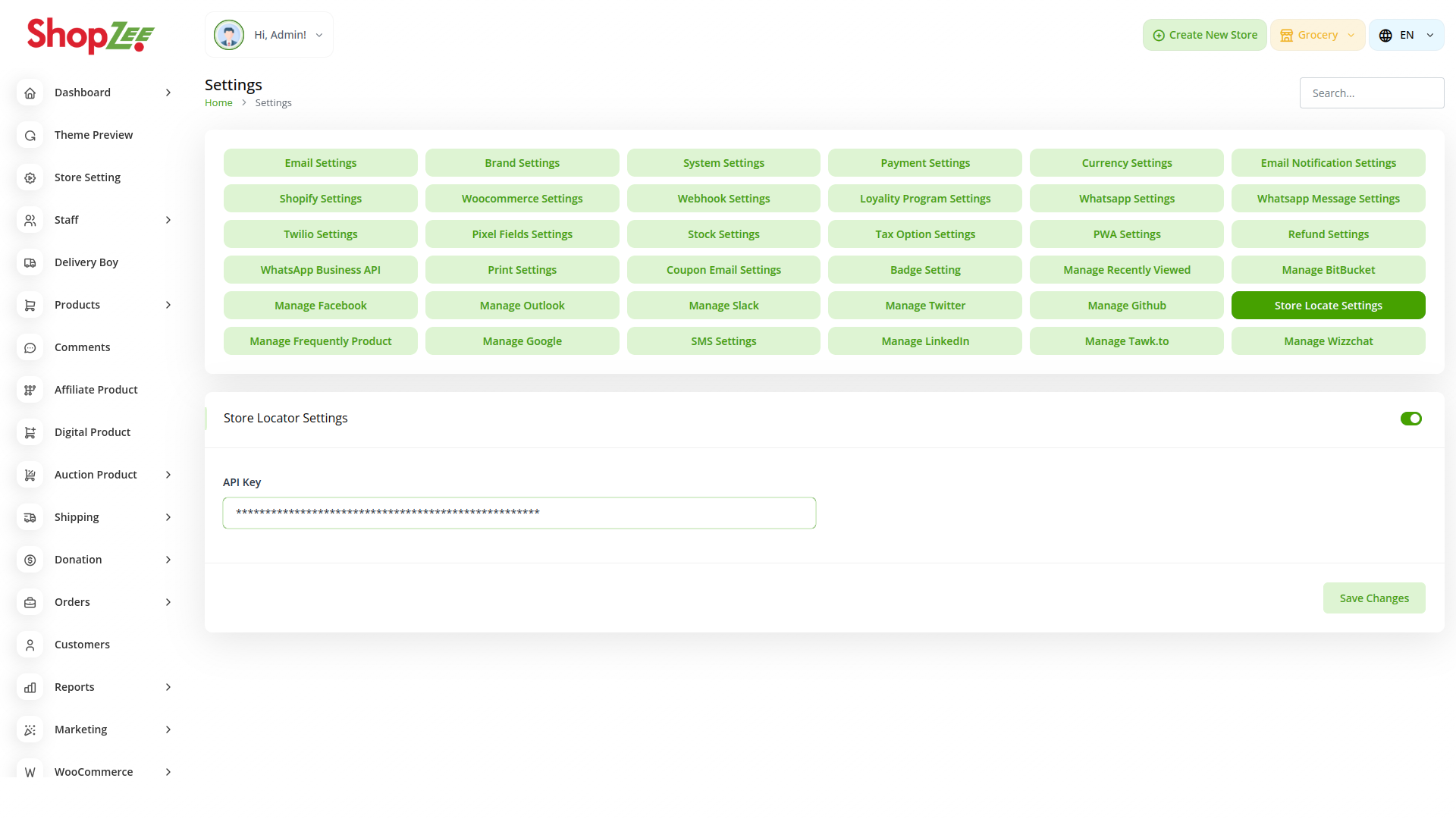Click the ShopZee logo
The image size is (1456, 819).
click(x=91, y=35)
